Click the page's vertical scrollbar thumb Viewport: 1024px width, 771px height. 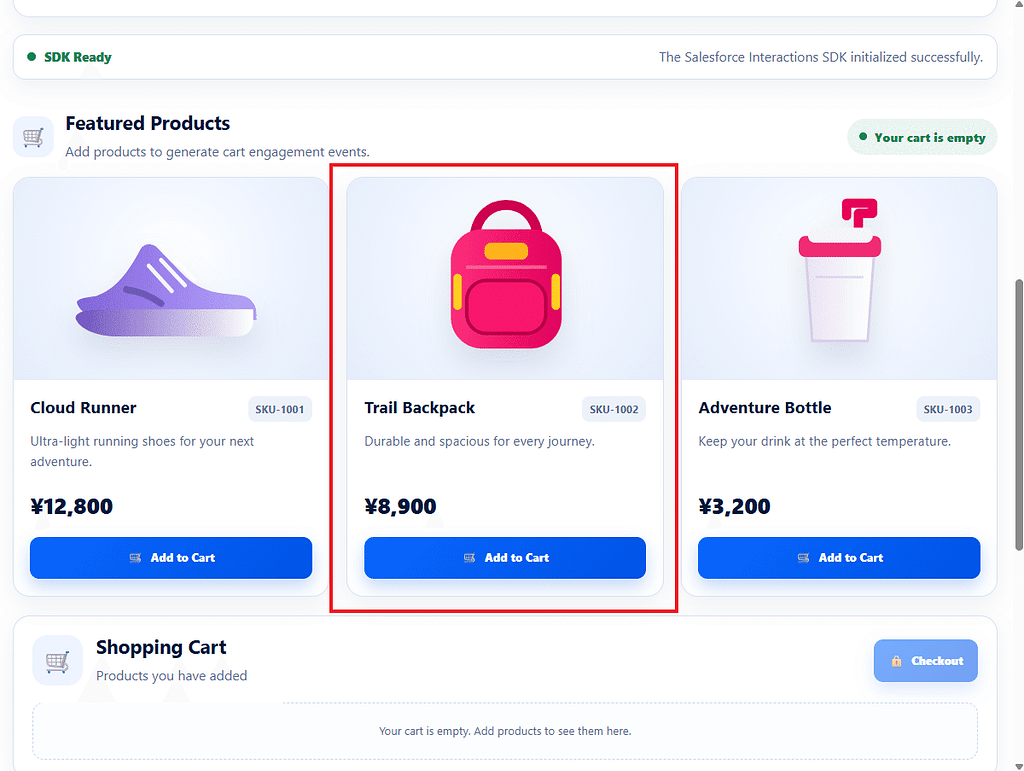pyautogui.click(x=1019, y=415)
